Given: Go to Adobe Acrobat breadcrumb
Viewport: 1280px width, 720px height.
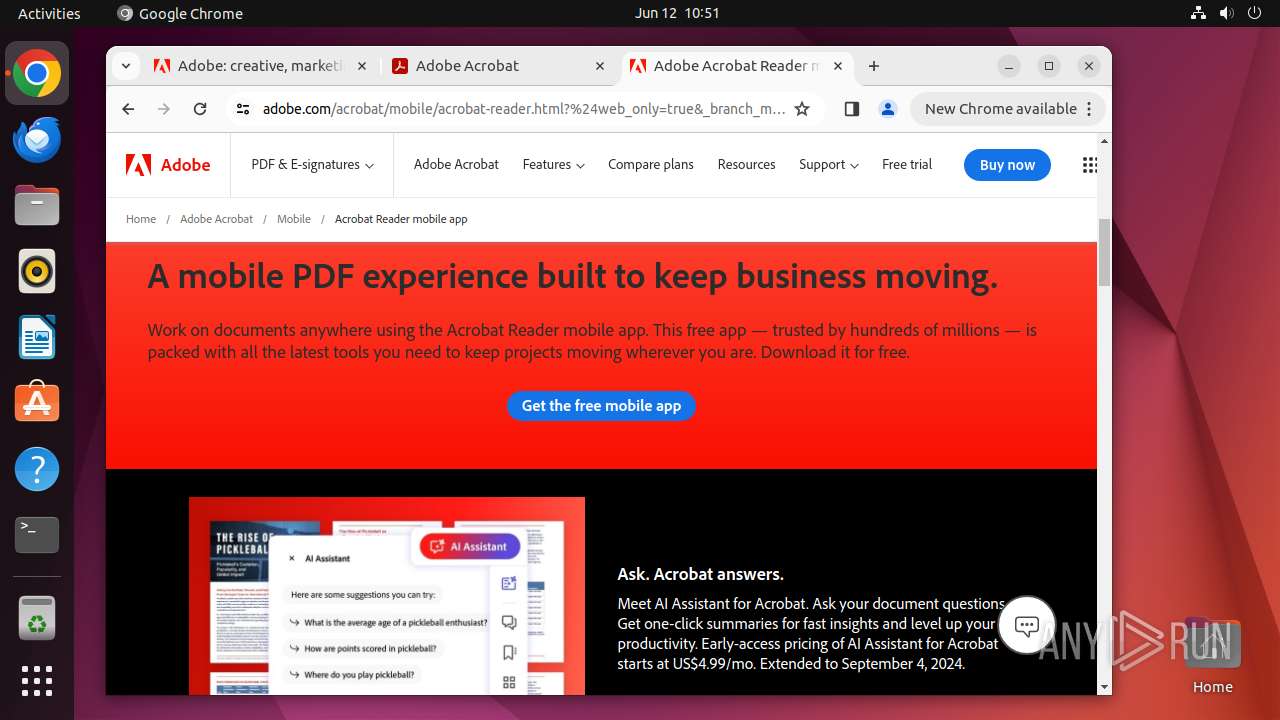Looking at the screenshot, I should click(x=216, y=219).
